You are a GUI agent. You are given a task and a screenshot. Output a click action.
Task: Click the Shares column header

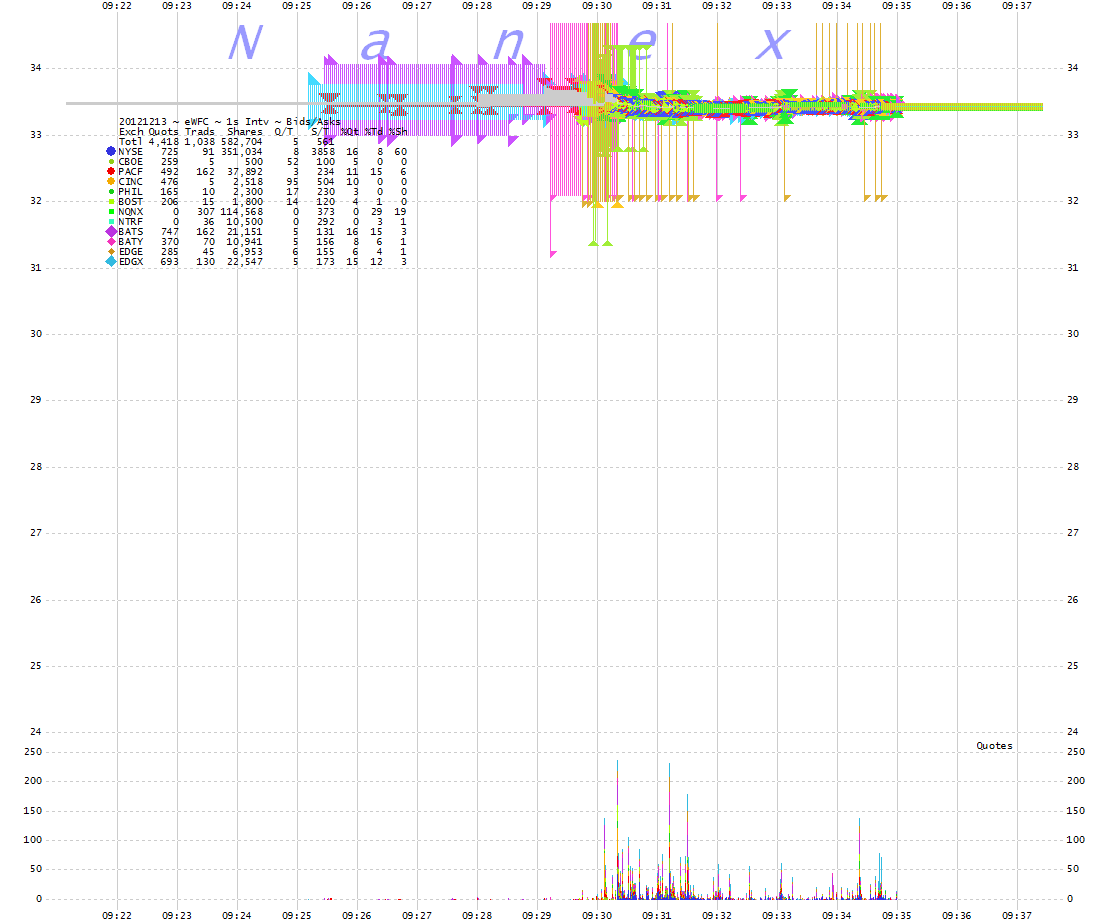(x=245, y=132)
